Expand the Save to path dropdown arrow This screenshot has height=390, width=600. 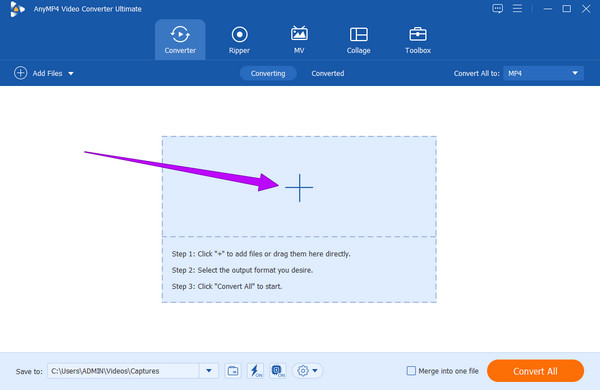coord(209,370)
